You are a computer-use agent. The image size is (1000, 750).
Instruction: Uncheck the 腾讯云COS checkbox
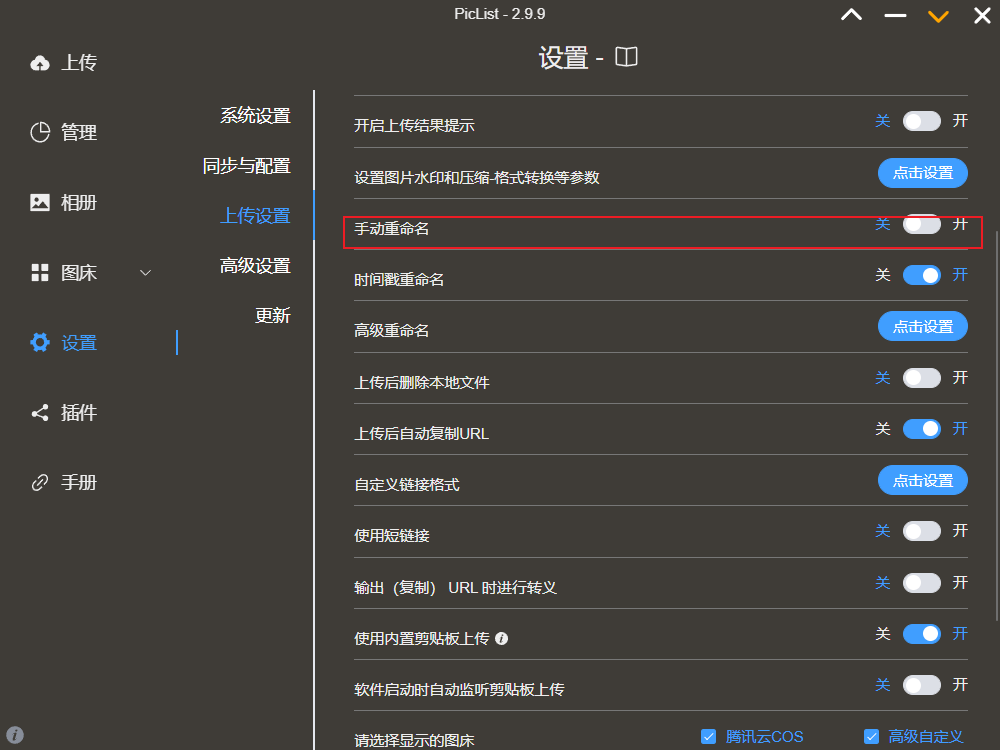click(x=709, y=737)
